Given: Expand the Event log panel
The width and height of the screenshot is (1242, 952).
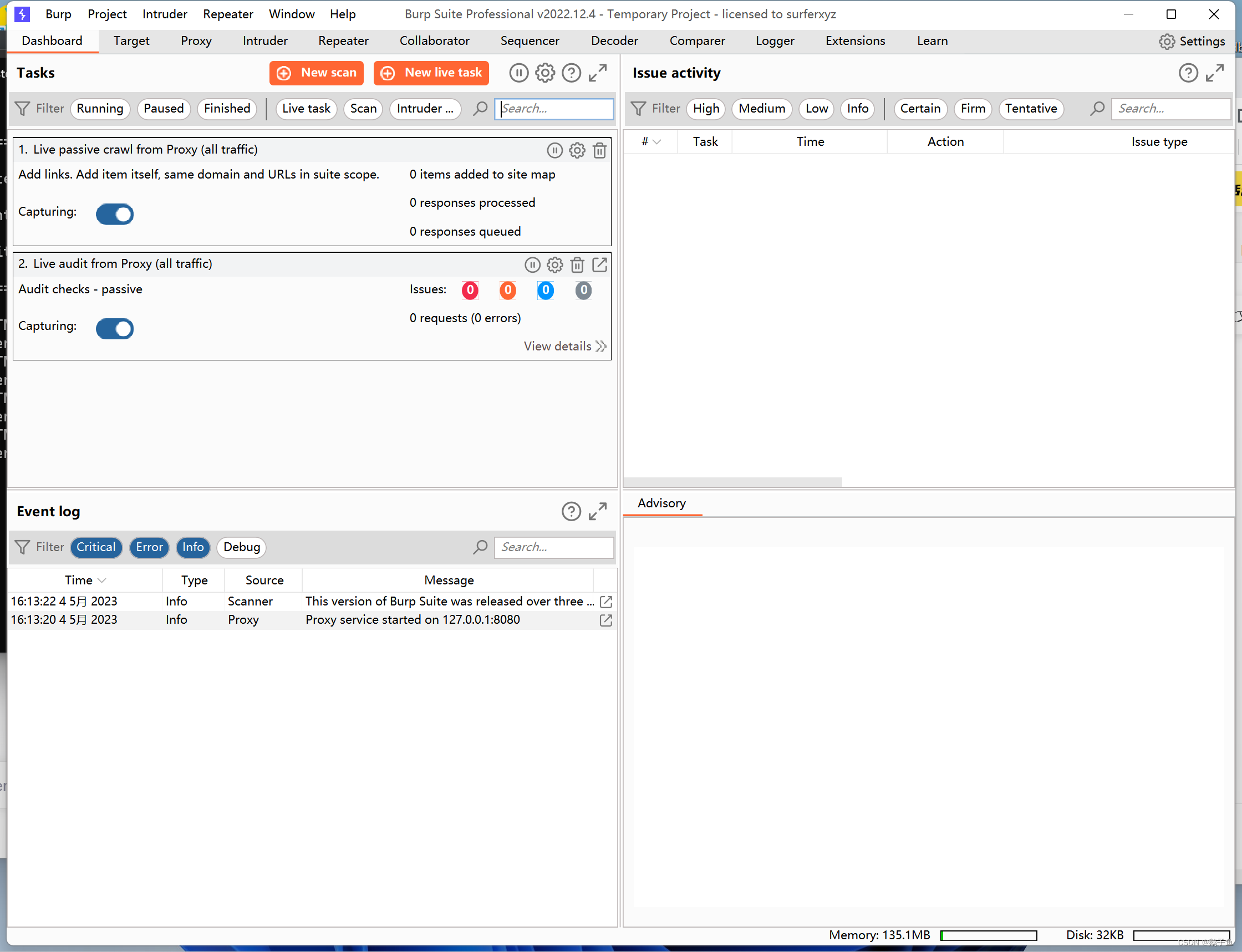Looking at the screenshot, I should pos(598,511).
